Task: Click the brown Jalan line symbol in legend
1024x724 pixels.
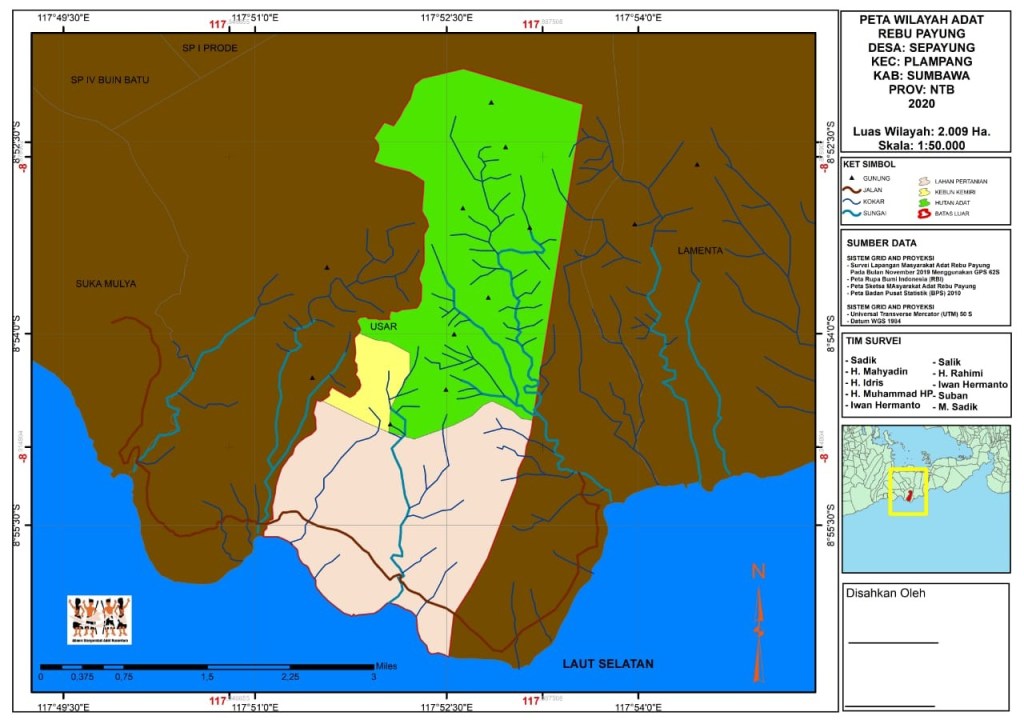Action: pyautogui.click(x=853, y=189)
